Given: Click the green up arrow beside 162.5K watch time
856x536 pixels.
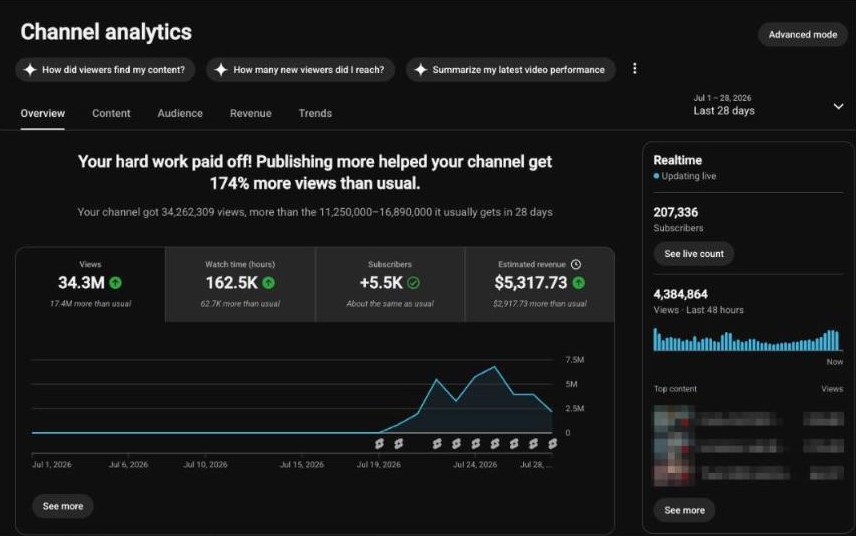Looking at the screenshot, I should click(x=269, y=283).
